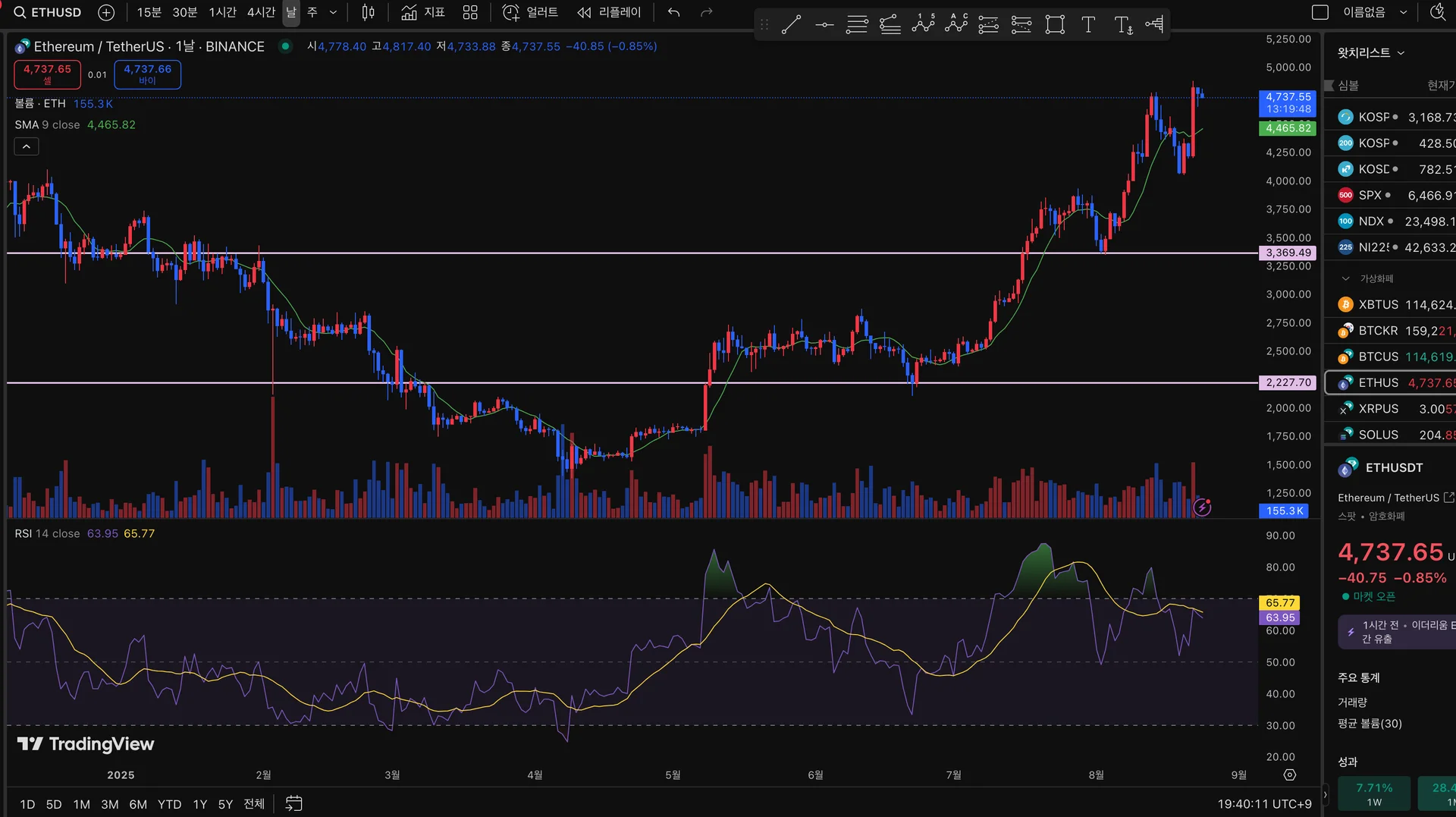
Task: Click the undo arrow
Action: pos(673,12)
